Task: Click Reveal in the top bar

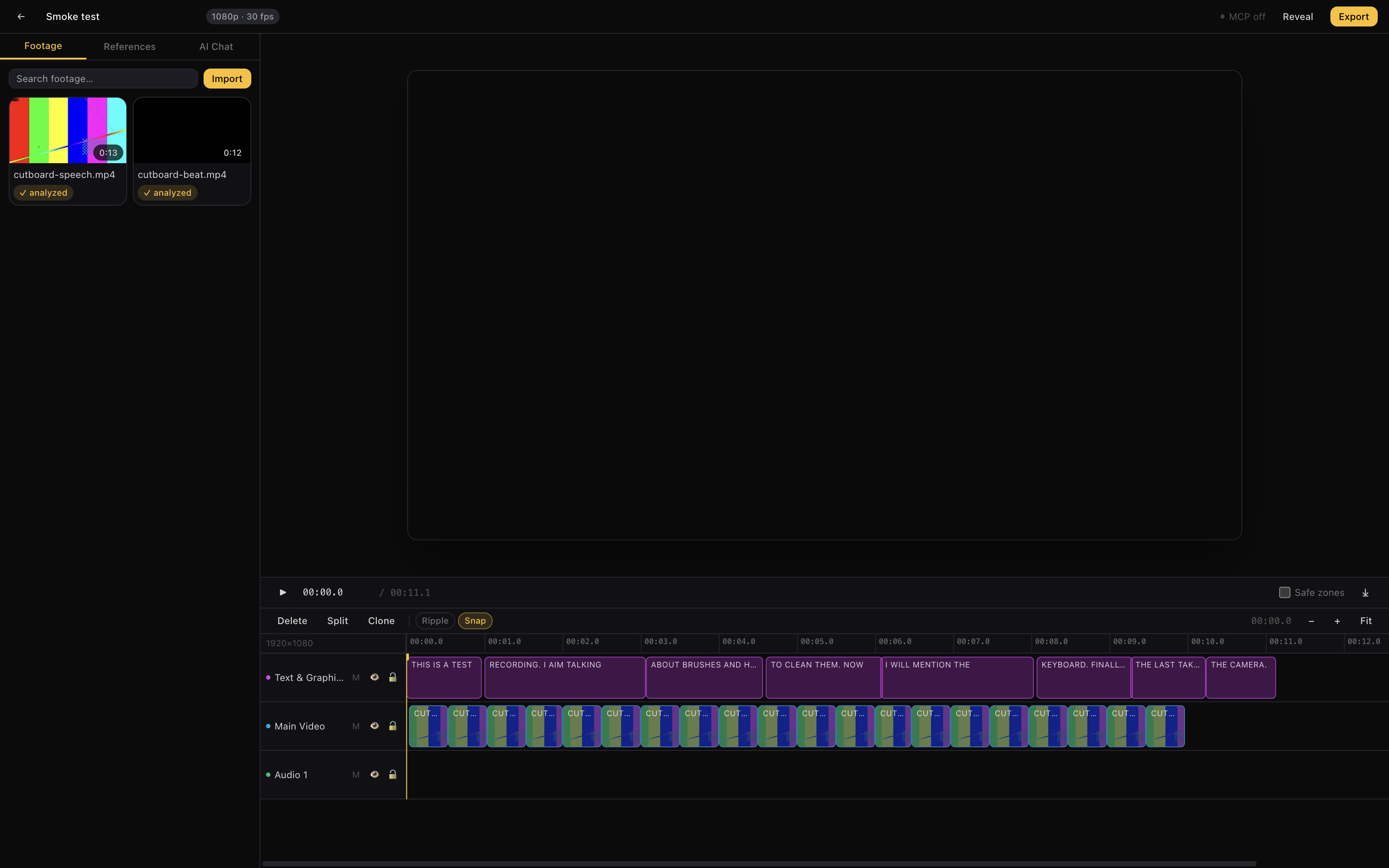Action: click(1298, 16)
